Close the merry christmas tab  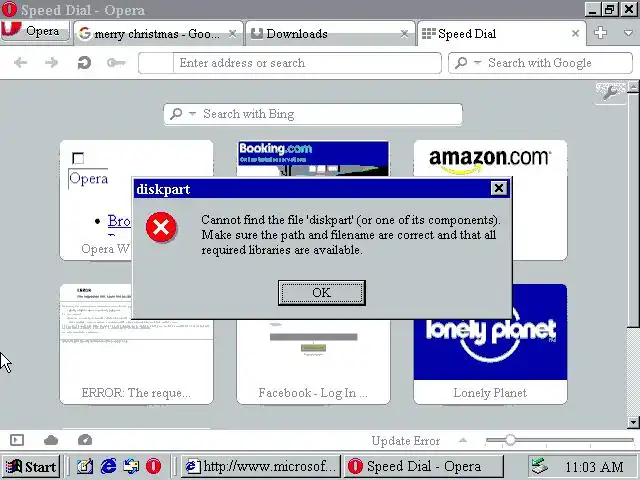coord(232,33)
